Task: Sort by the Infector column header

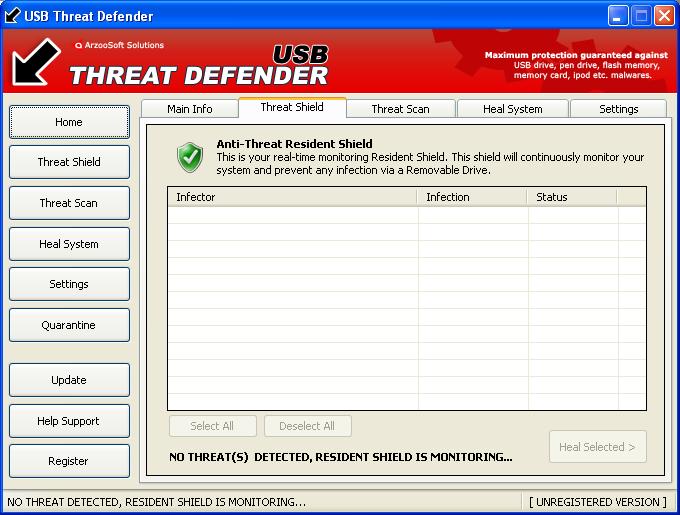Action: click(x=292, y=197)
